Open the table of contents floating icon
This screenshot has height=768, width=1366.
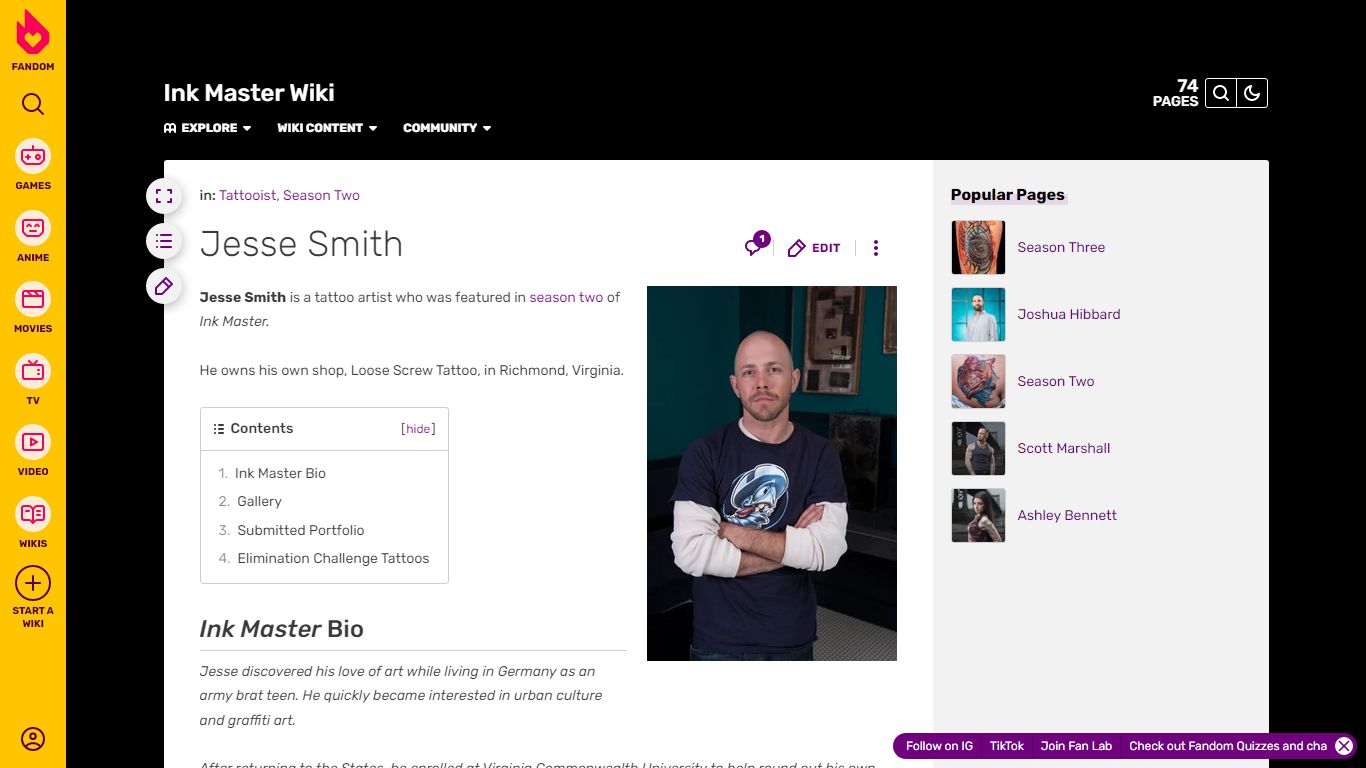click(x=164, y=241)
